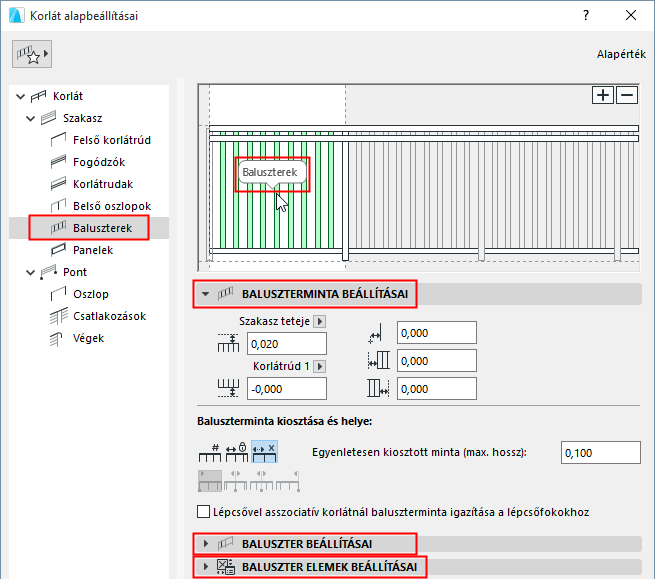Select the third pattern alignment option
Image resolution: width=655 pixels, height=579 pixels.
[x=261, y=481]
